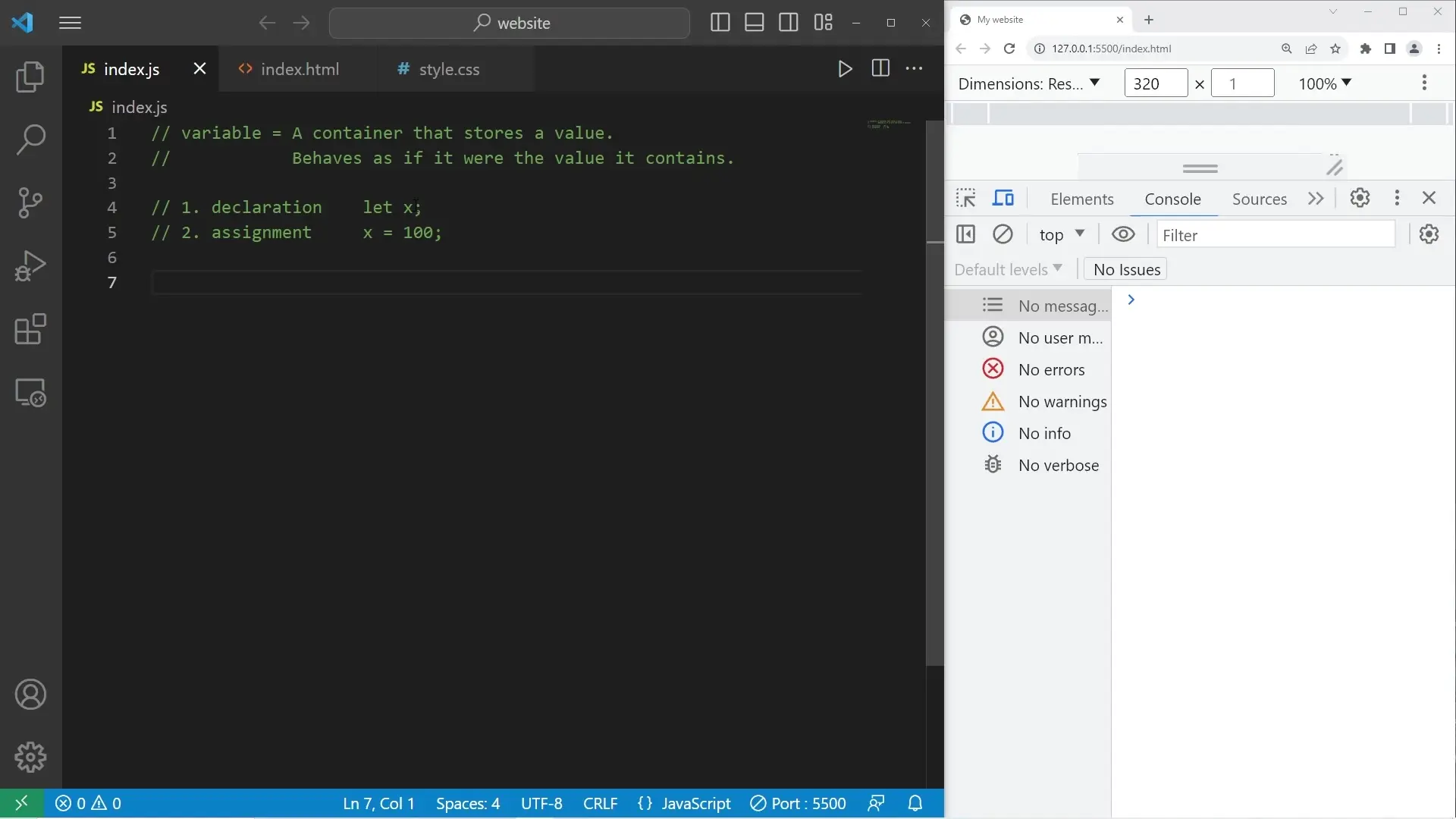Run the code with the play button
This screenshot has height=819, width=1456.
tap(845, 69)
